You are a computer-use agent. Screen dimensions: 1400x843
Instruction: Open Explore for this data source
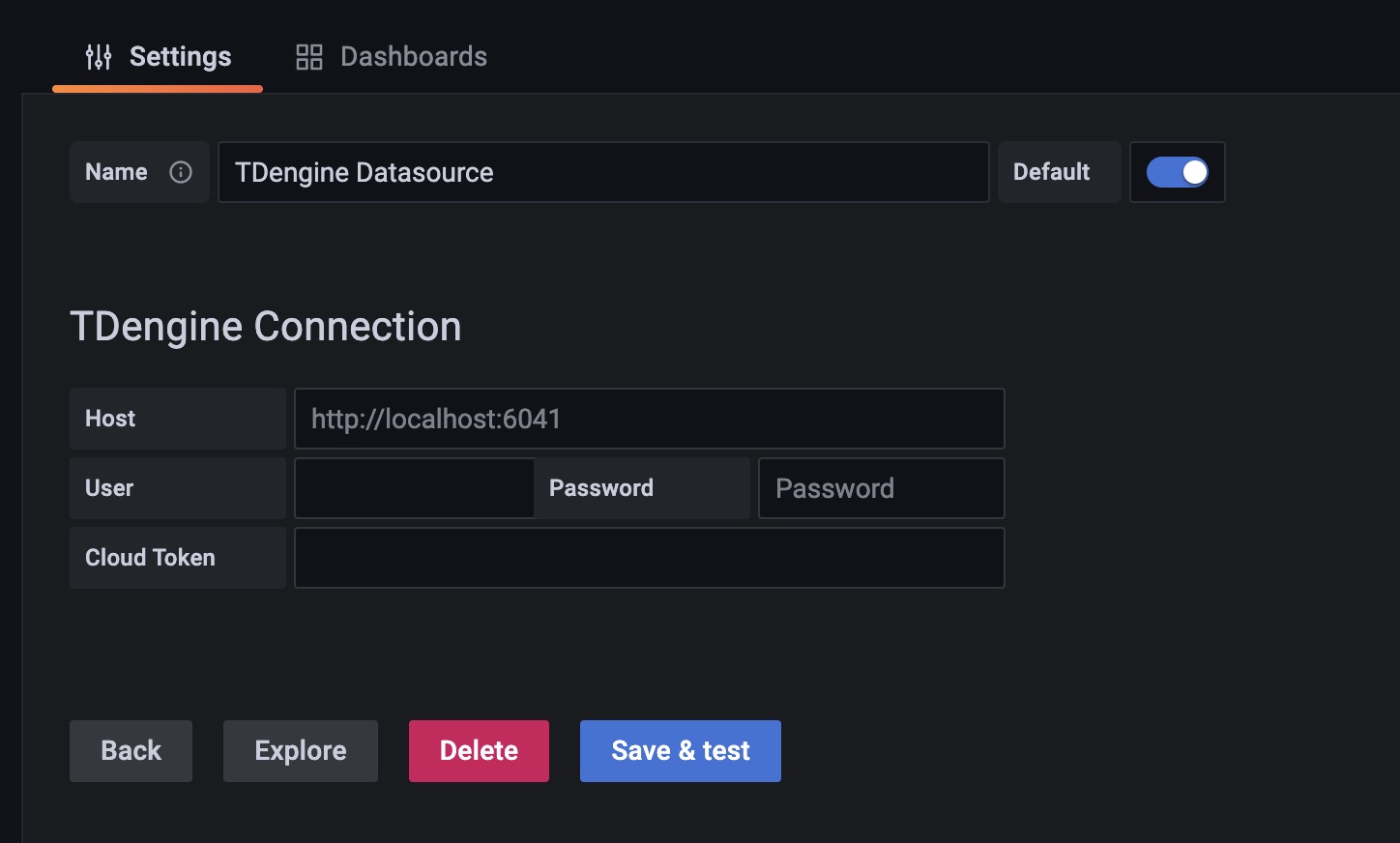pyautogui.click(x=300, y=751)
